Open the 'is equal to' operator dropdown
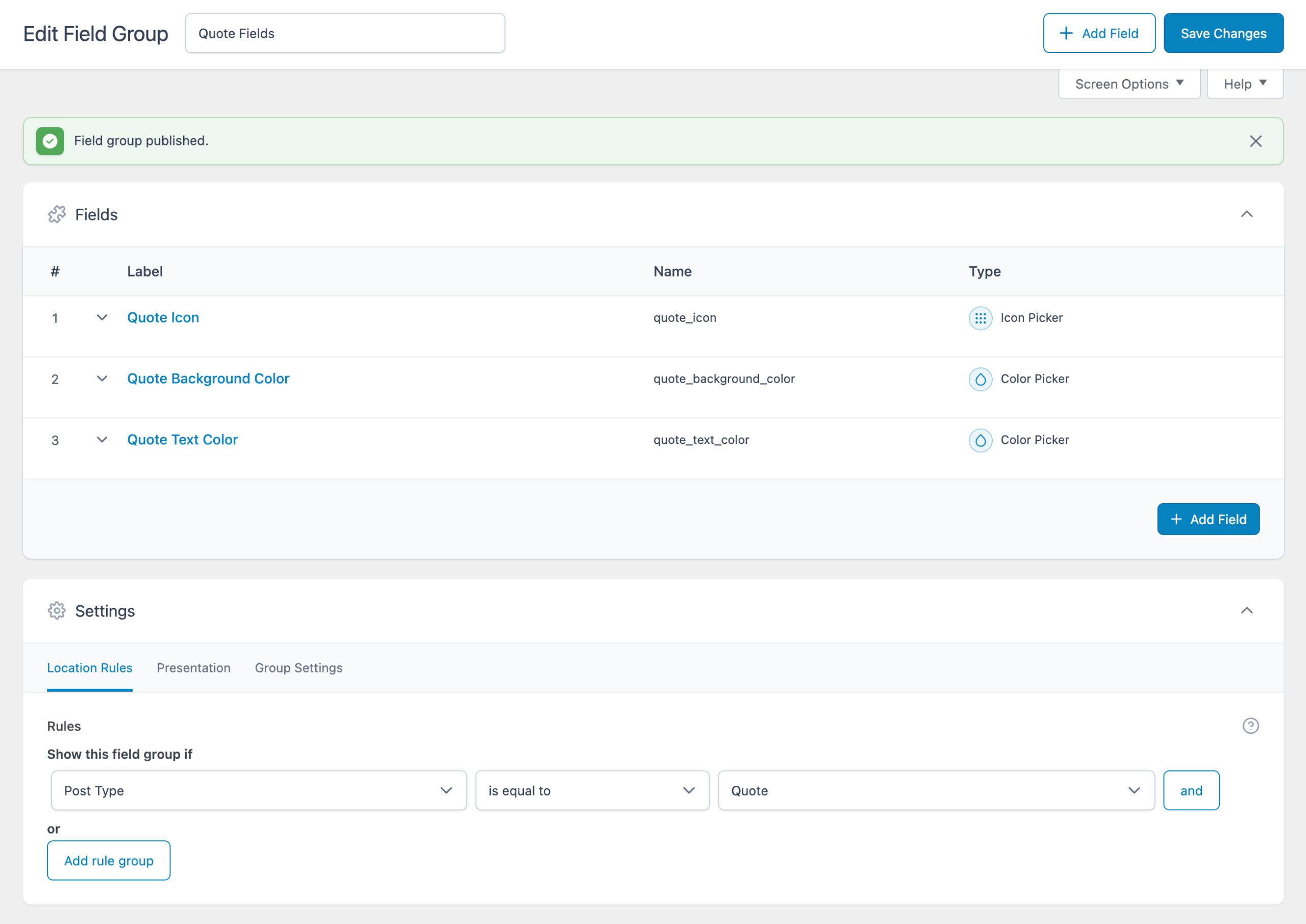The width and height of the screenshot is (1306, 924). (592, 790)
